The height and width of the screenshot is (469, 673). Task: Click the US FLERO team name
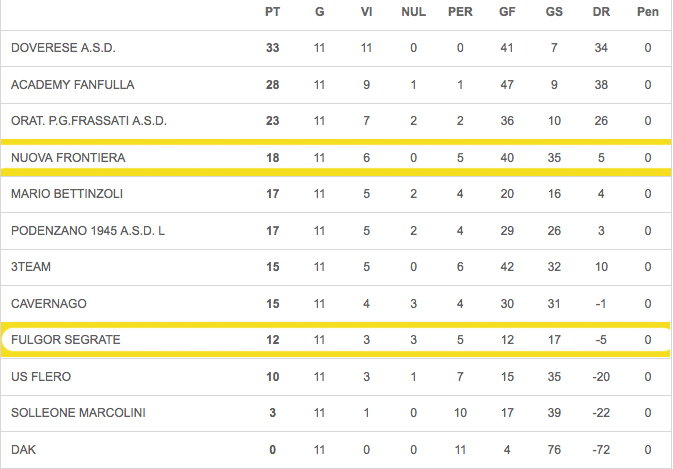coord(41,377)
